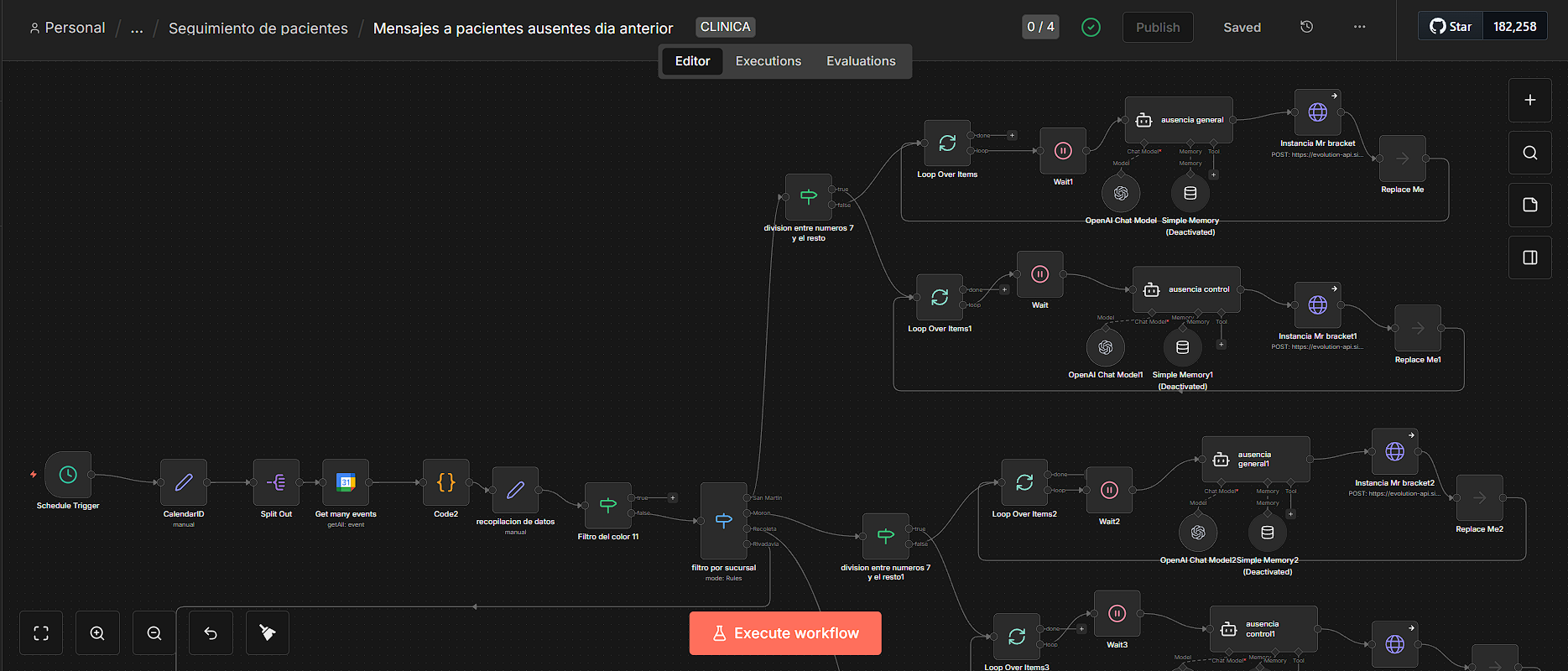Open the Get many events node

pyautogui.click(x=346, y=482)
